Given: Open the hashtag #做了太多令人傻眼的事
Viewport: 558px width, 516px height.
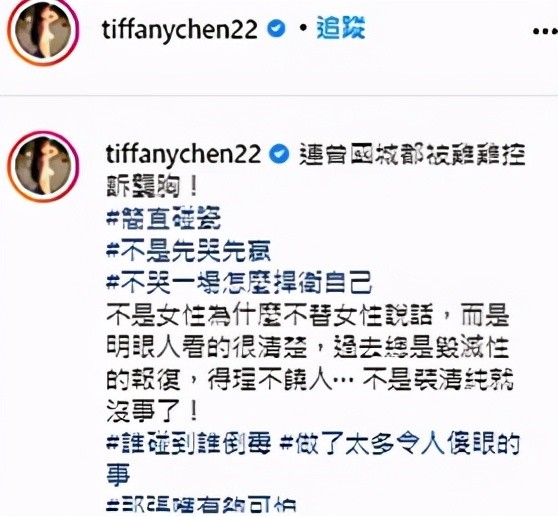Looking at the screenshot, I should coord(313,459).
